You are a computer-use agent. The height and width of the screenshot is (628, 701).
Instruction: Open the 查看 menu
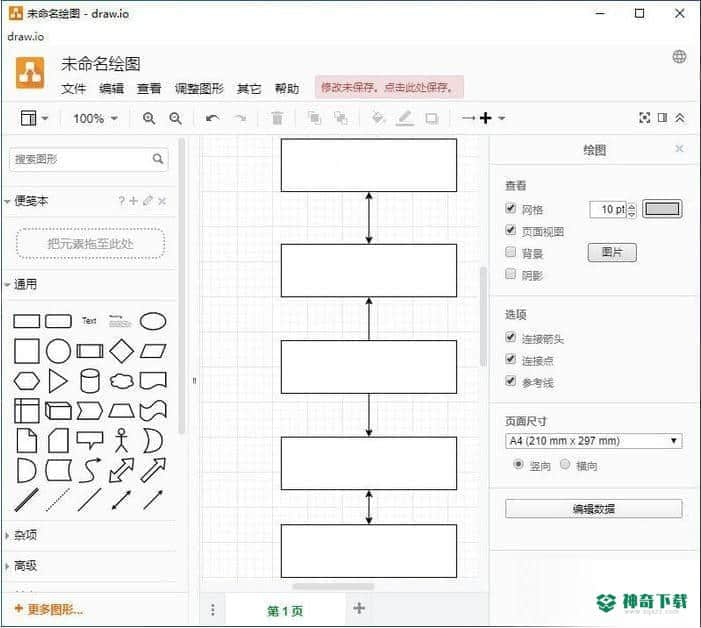pos(149,89)
